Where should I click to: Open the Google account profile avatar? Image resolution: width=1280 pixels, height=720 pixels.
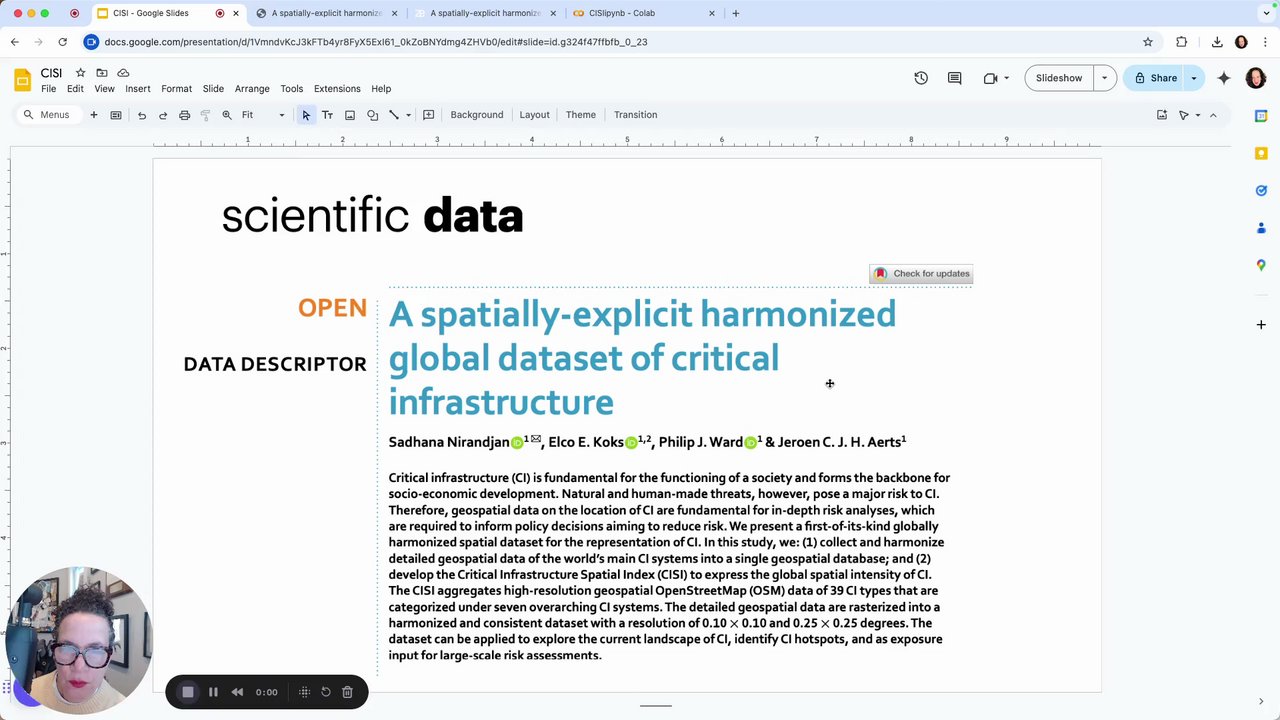pos(1256,78)
